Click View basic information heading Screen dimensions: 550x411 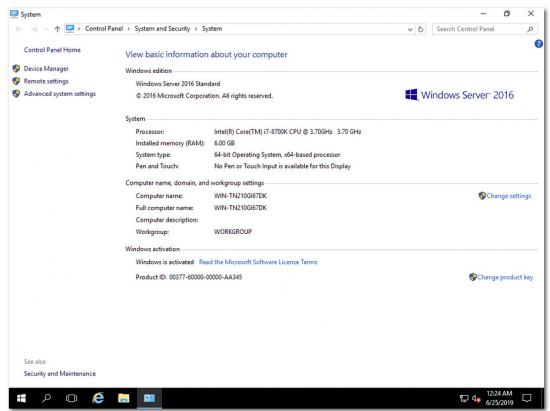206,55
